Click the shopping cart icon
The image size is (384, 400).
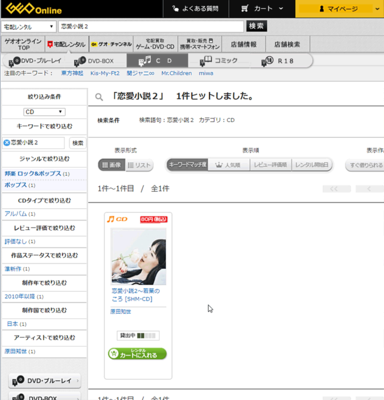click(245, 9)
